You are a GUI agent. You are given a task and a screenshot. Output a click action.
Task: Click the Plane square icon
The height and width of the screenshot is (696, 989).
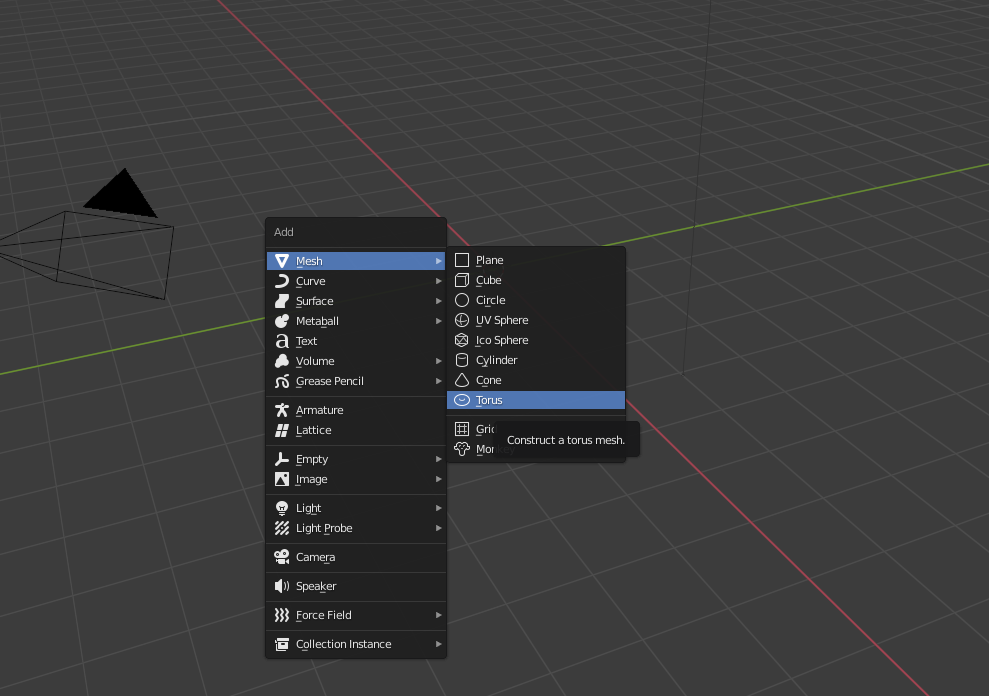tap(462, 260)
